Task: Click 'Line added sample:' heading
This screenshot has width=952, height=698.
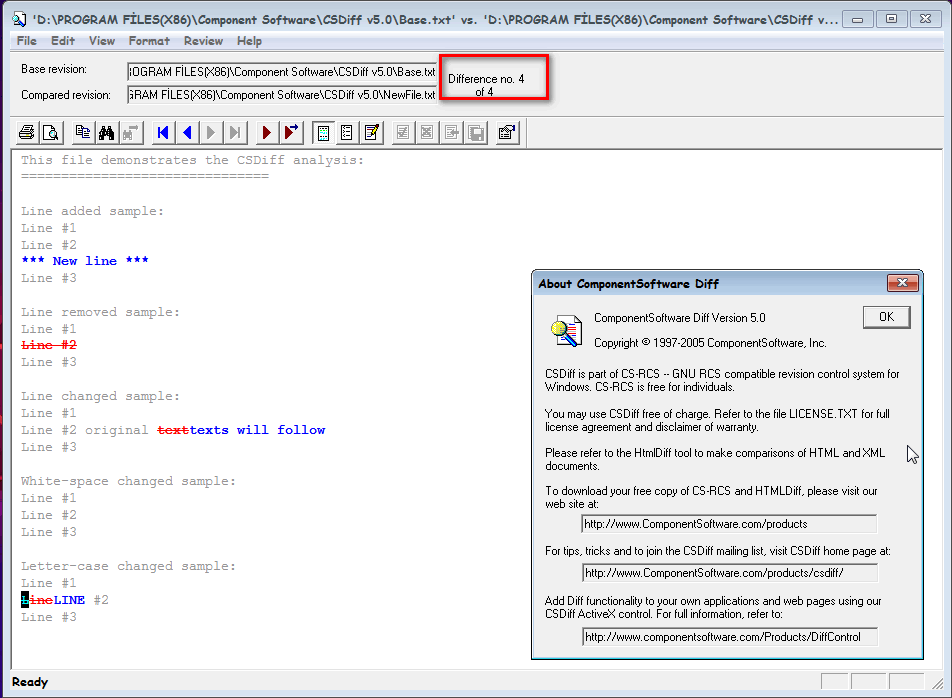Action: (92, 211)
